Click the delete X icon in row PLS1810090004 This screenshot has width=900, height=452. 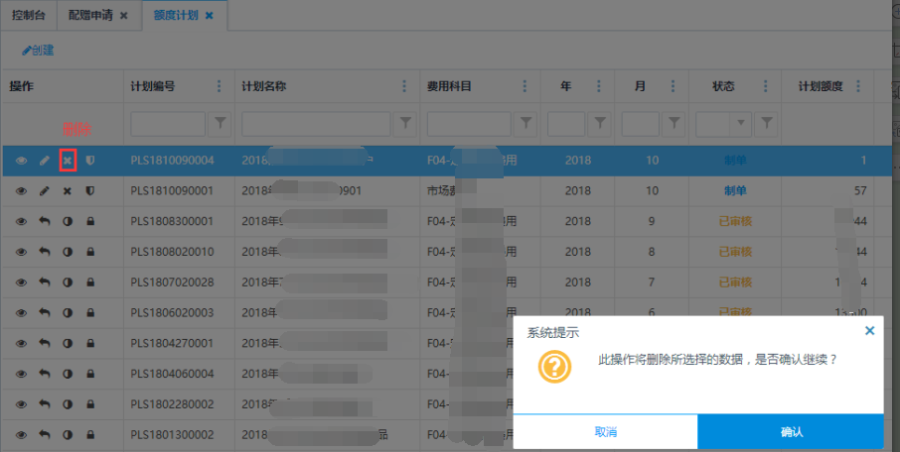click(x=67, y=160)
